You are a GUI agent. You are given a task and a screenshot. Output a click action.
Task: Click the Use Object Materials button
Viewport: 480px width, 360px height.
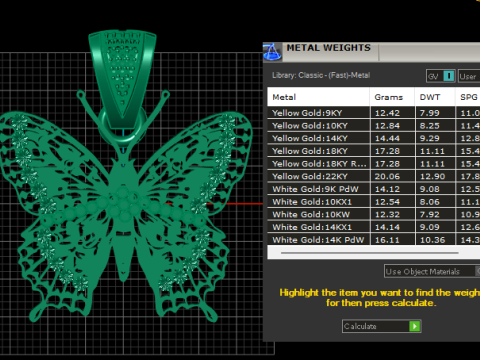click(432, 271)
